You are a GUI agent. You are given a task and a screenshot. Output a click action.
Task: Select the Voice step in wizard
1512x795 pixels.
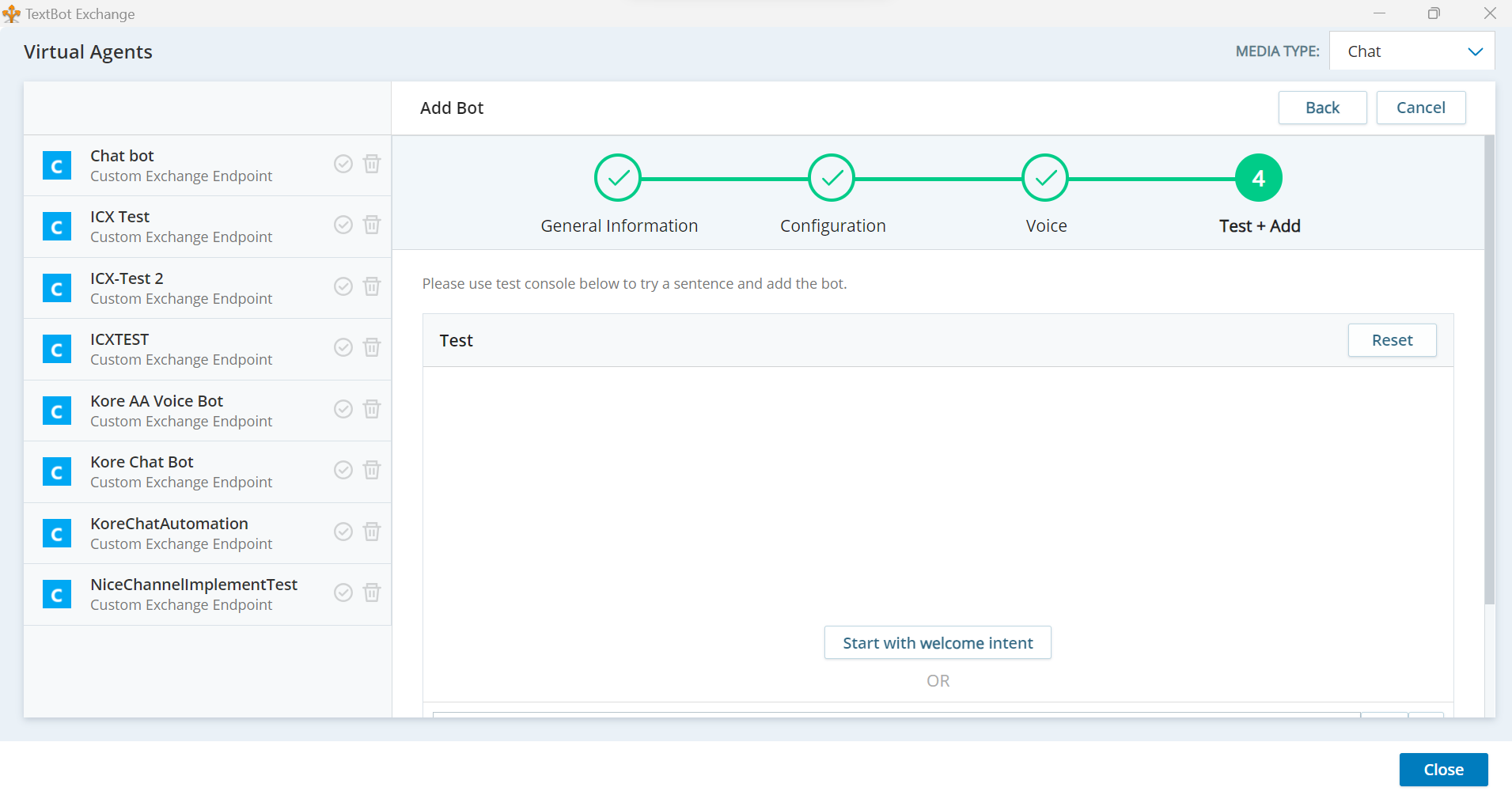(x=1045, y=179)
